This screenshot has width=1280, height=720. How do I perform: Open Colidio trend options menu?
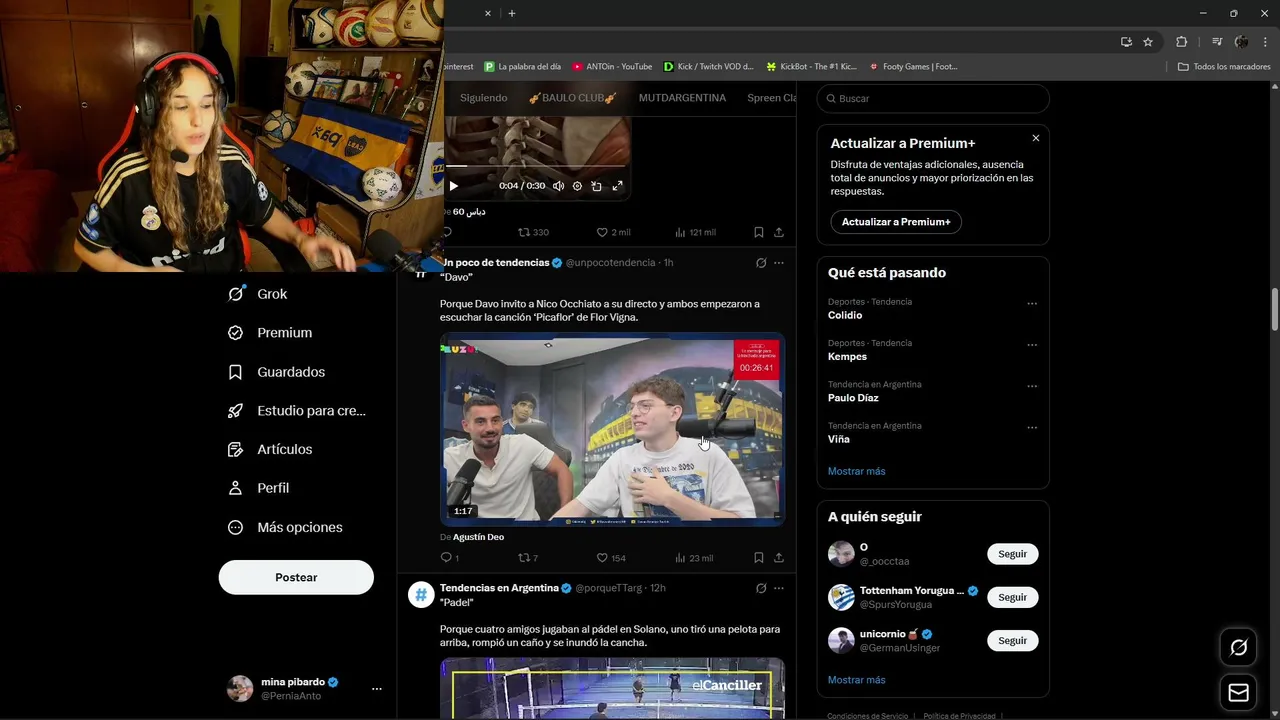coord(1032,304)
